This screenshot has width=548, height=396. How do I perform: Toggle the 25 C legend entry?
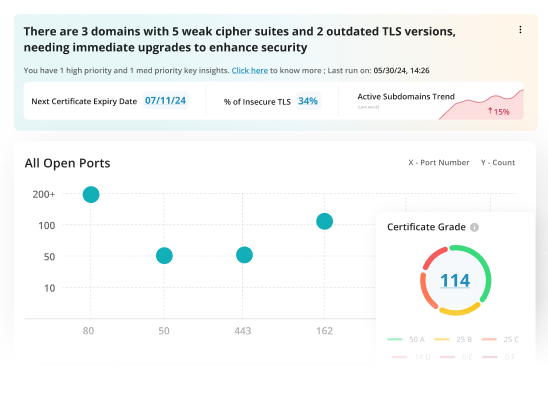[500, 339]
